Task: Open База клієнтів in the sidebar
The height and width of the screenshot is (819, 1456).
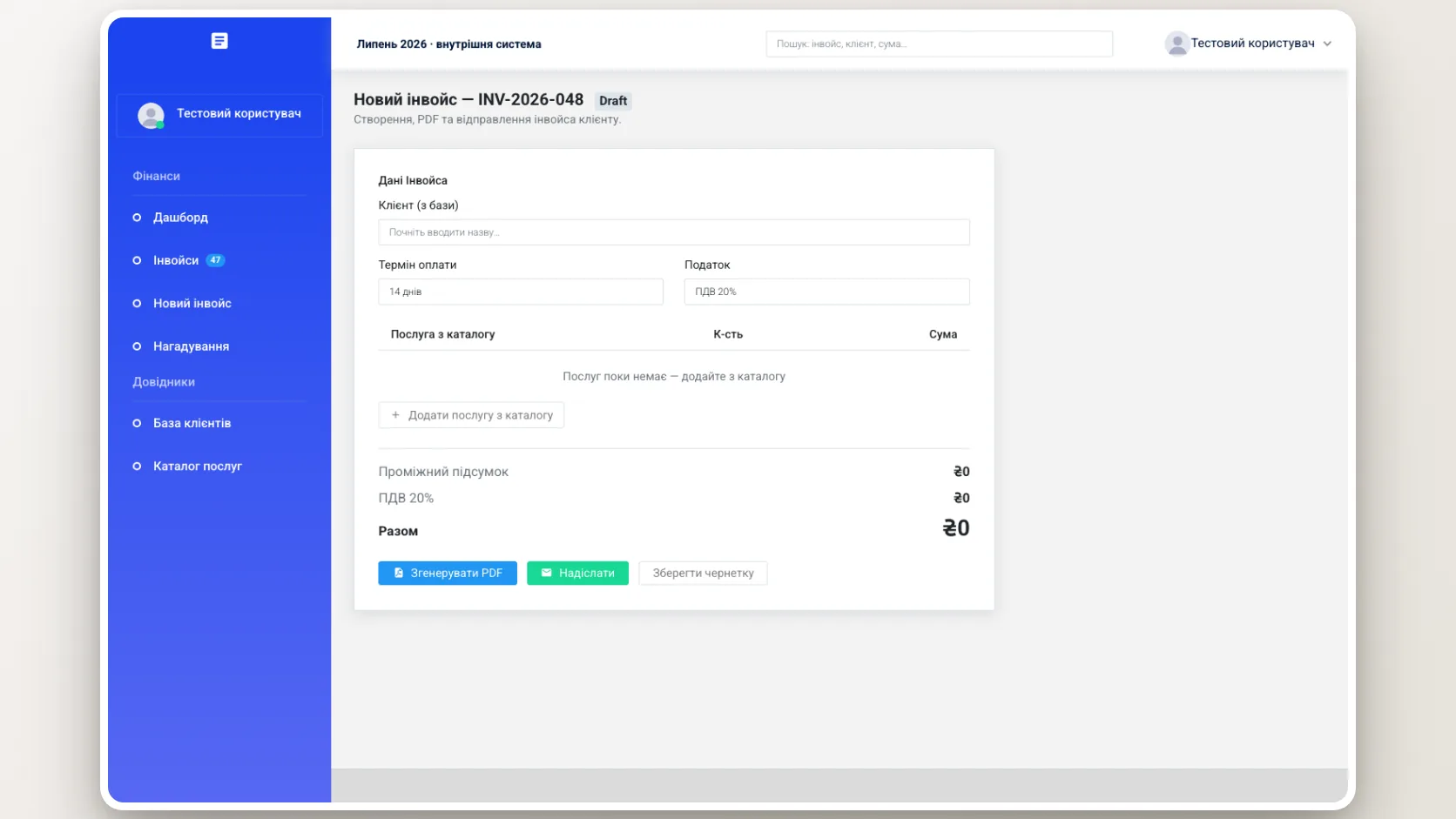Action: [192, 423]
